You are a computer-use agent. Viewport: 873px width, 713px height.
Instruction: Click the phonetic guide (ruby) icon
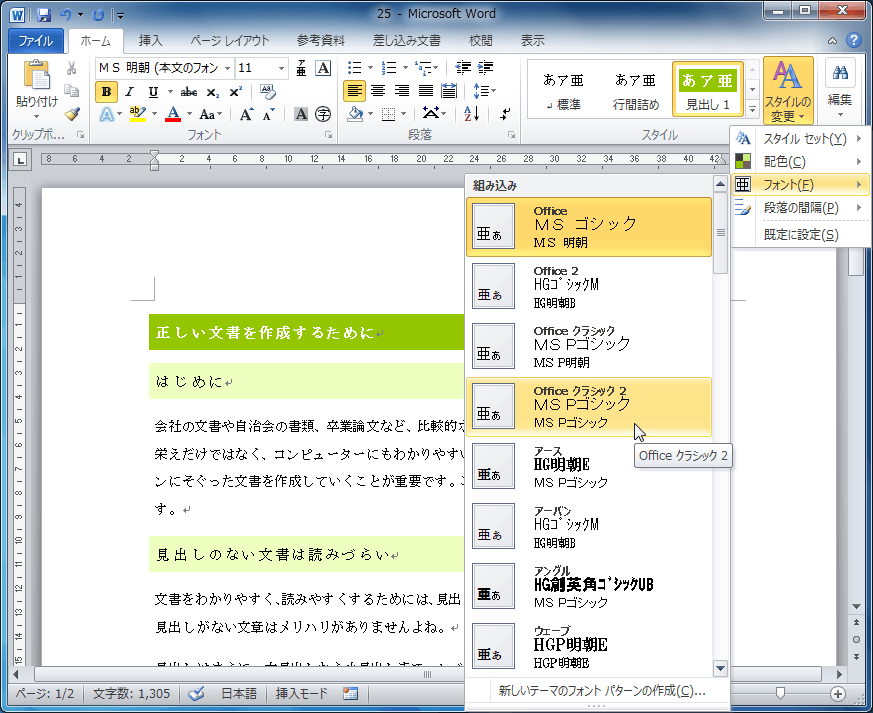click(301, 68)
